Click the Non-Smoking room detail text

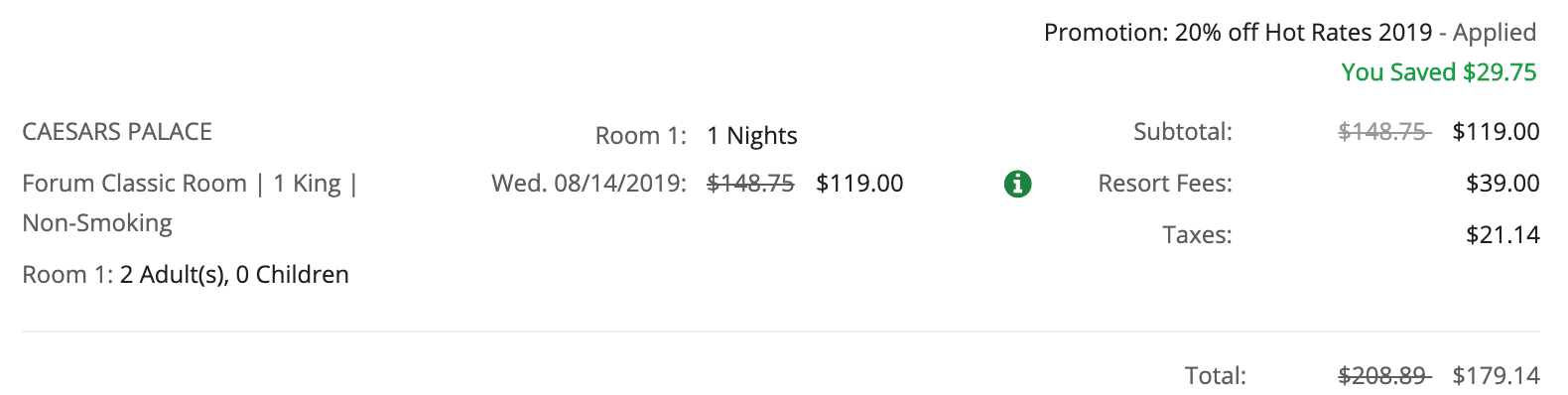[97, 223]
